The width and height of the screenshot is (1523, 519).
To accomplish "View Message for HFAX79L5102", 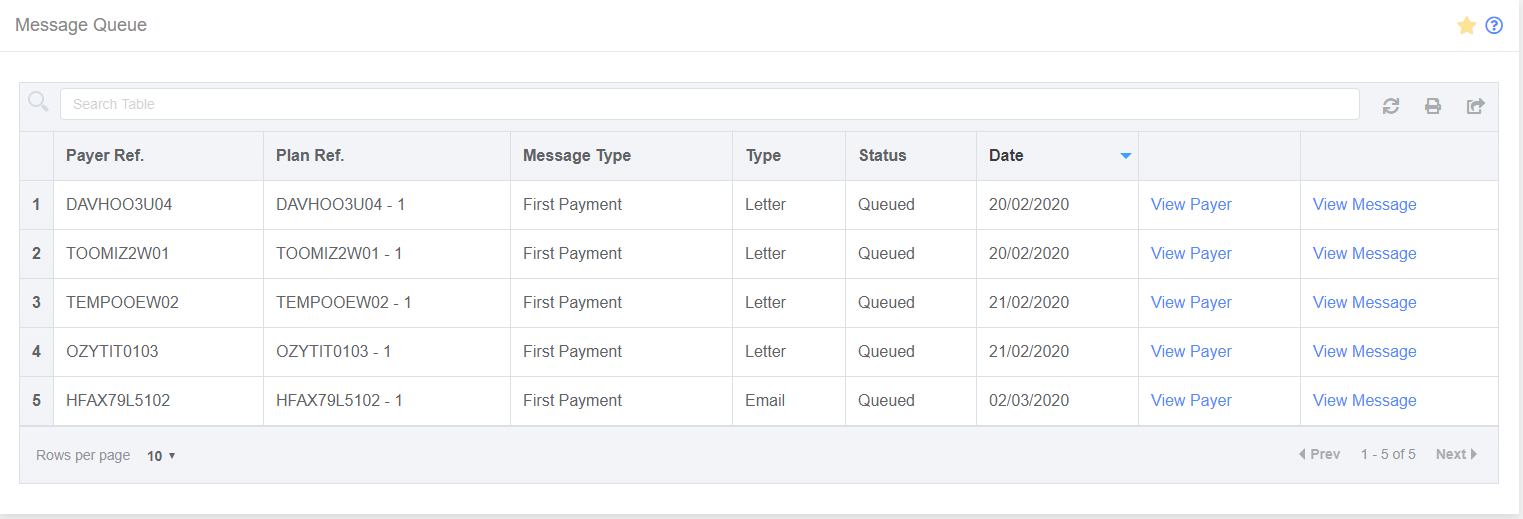I will pos(1364,400).
